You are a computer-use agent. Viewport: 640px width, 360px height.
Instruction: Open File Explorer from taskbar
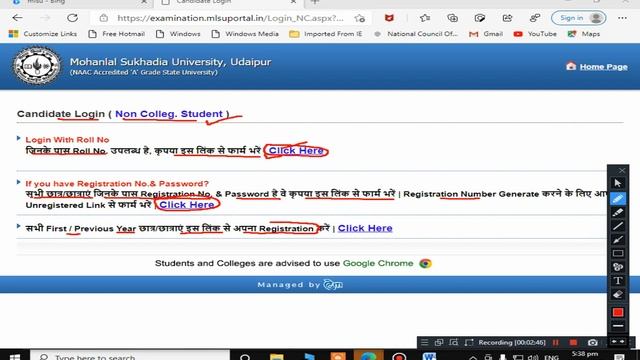[277, 356]
